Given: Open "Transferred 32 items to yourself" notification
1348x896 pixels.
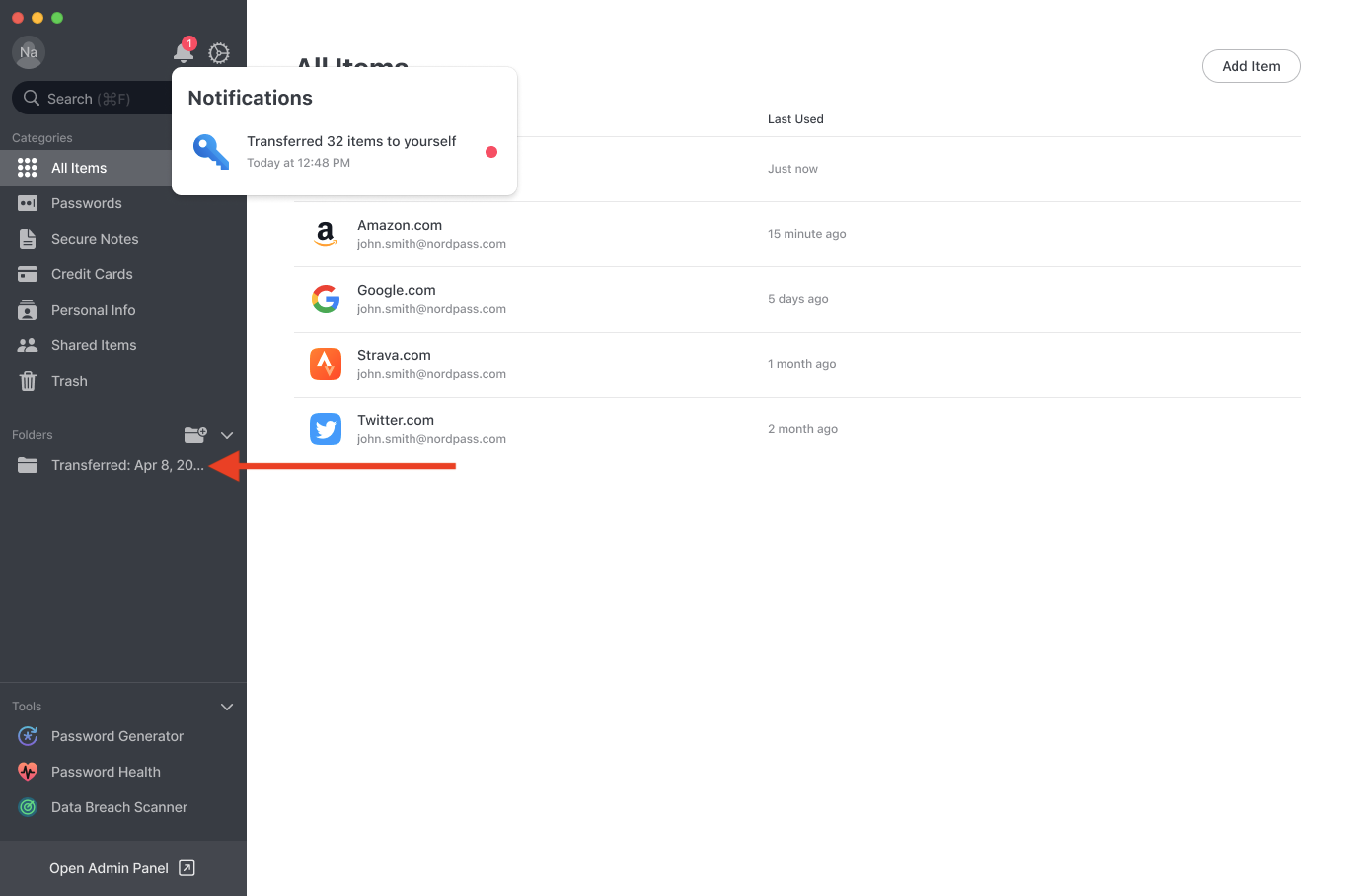Looking at the screenshot, I should tap(344, 152).
